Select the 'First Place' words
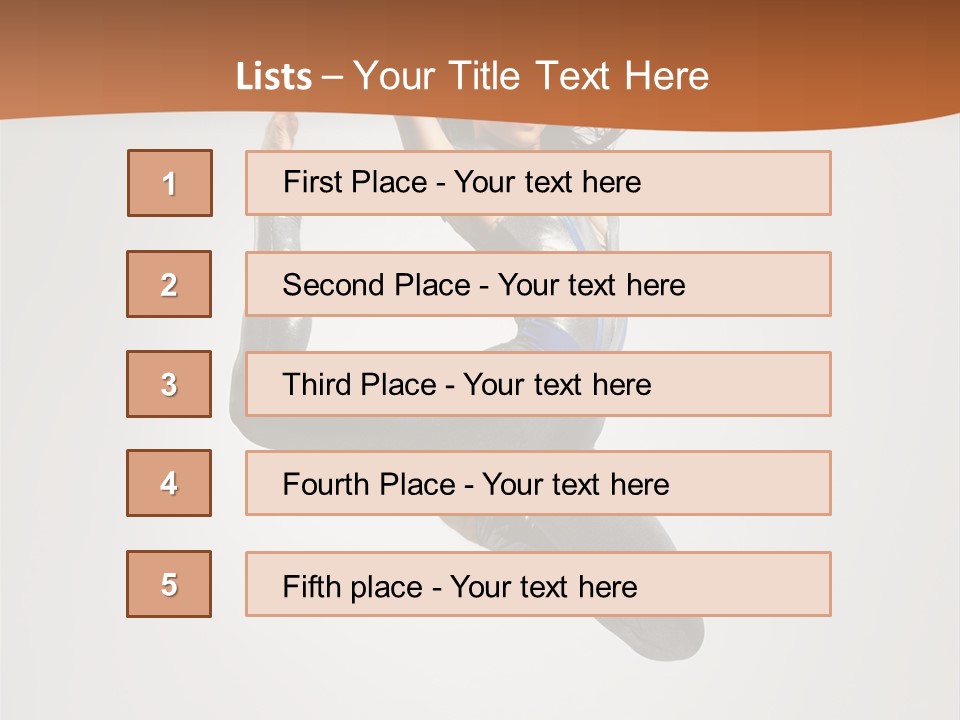Screen dimensions: 960x720 [355, 182]
